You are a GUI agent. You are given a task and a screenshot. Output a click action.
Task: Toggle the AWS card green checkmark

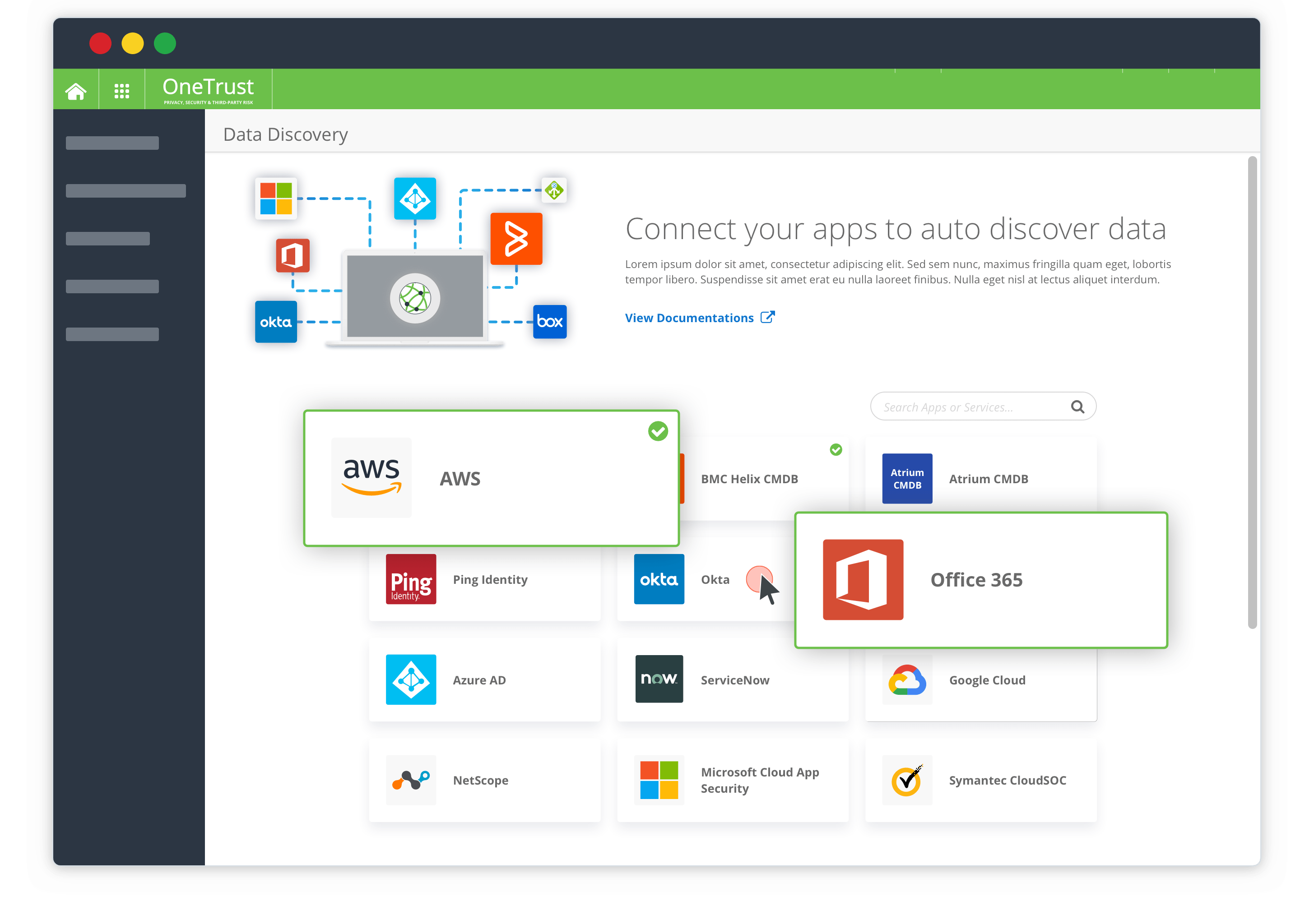click(x=657, y=431)
